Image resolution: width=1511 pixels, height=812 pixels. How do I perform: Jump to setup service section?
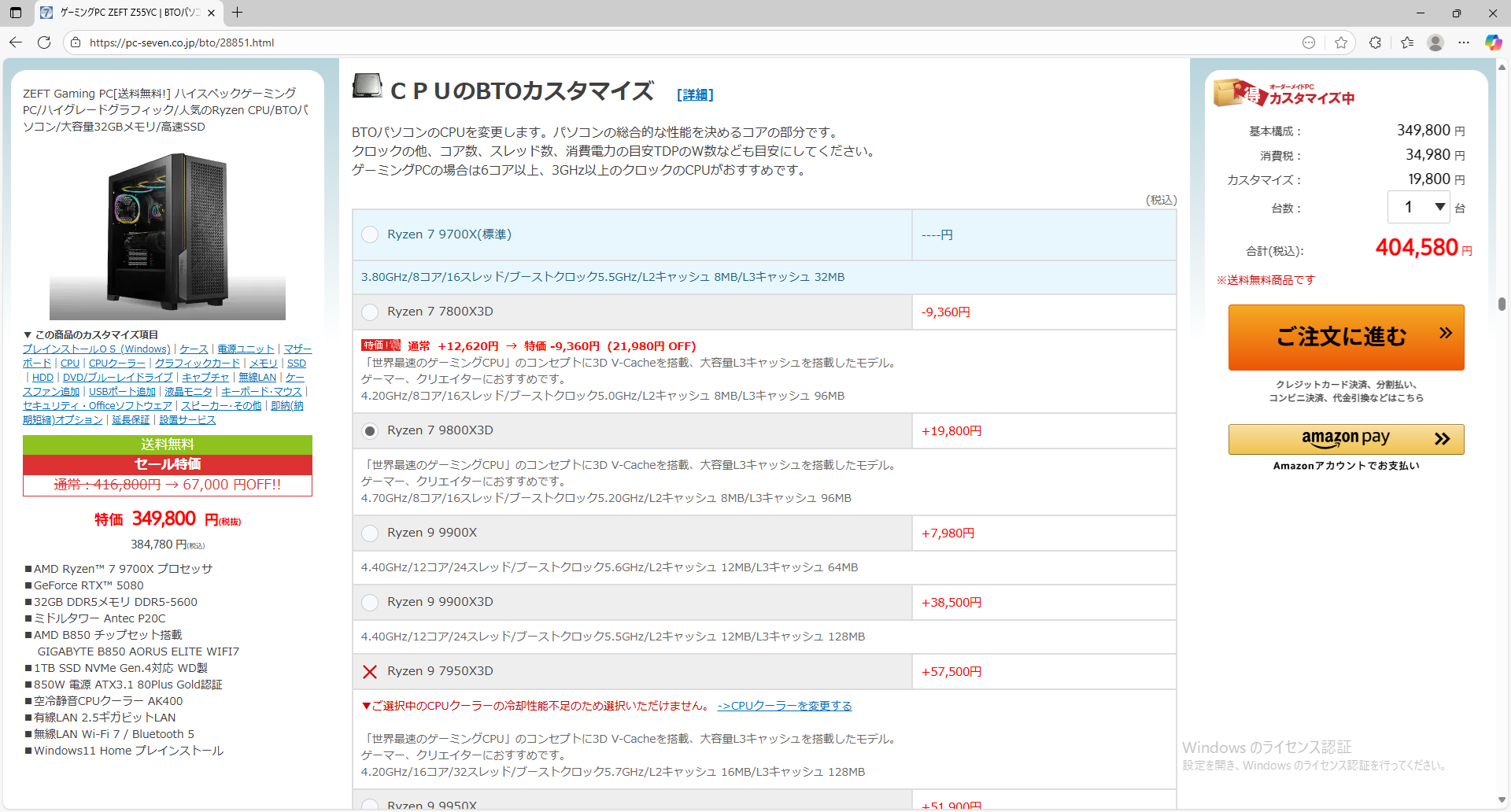187,419
